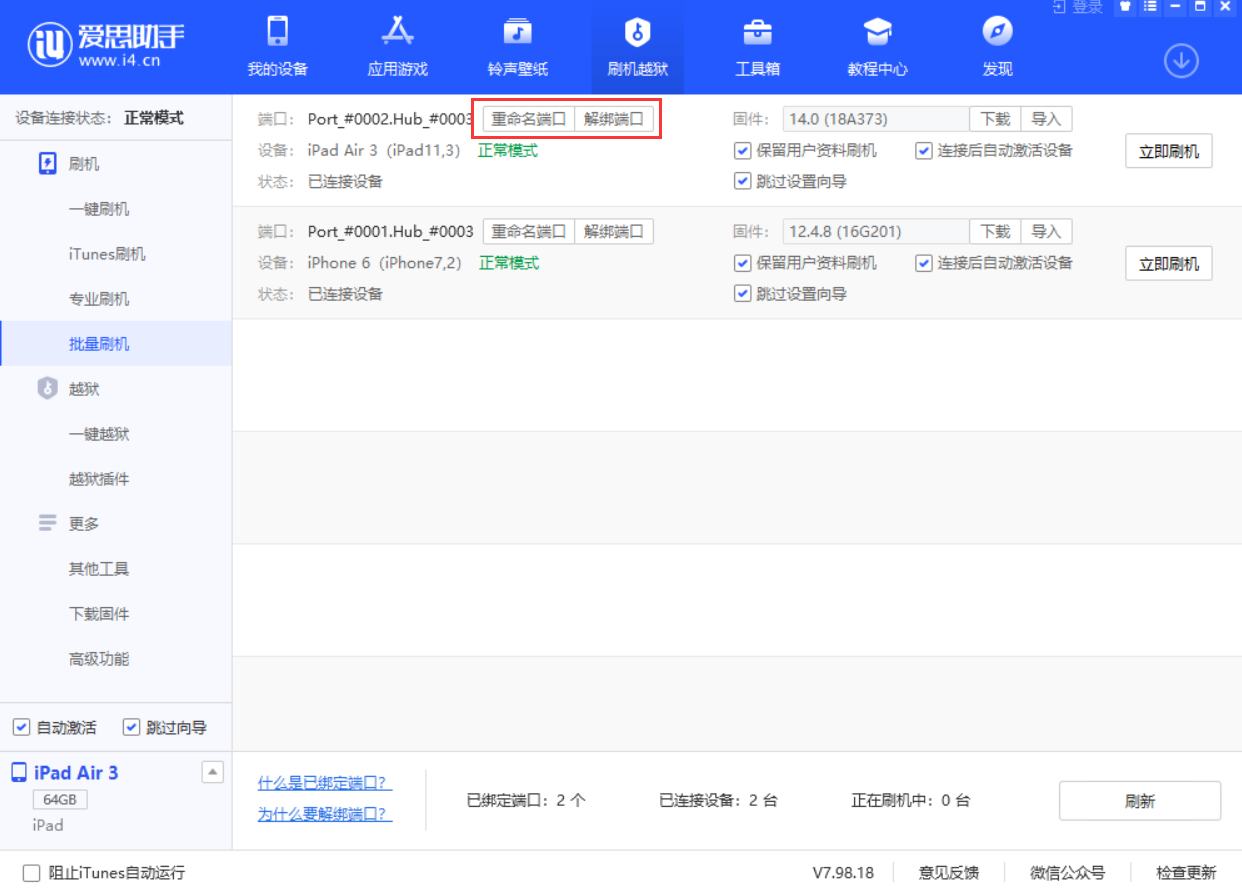Image resolution: width=1242 pixels, height=892 pixels.
Task: Open the 应用游戏 app store icon
Action: click(x=397, y=33)
